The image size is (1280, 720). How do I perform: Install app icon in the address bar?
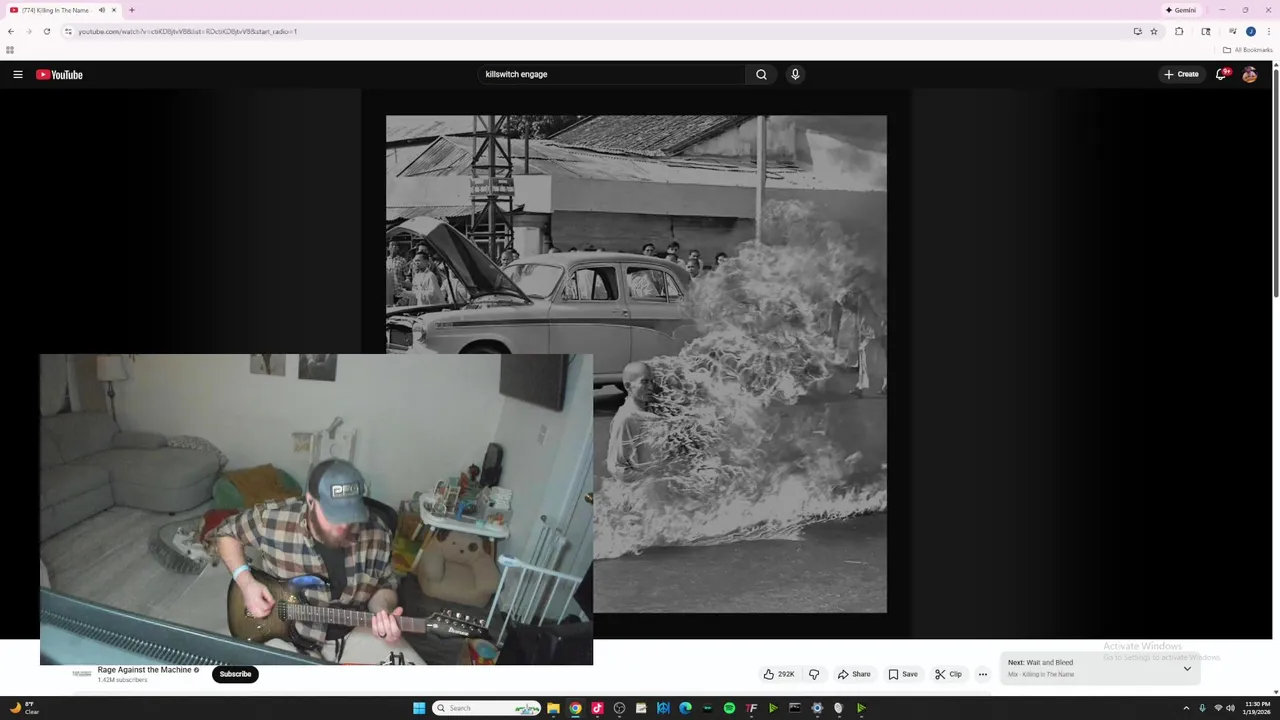pyautogui.click(x=1137, y=31)
